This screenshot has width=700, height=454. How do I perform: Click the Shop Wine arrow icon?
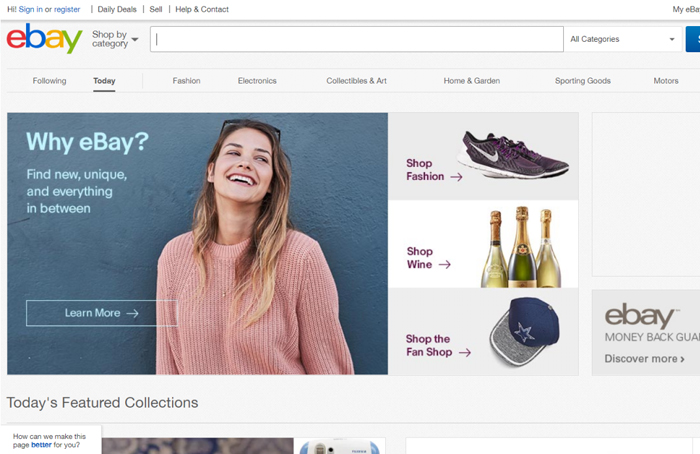click(445, 265)
